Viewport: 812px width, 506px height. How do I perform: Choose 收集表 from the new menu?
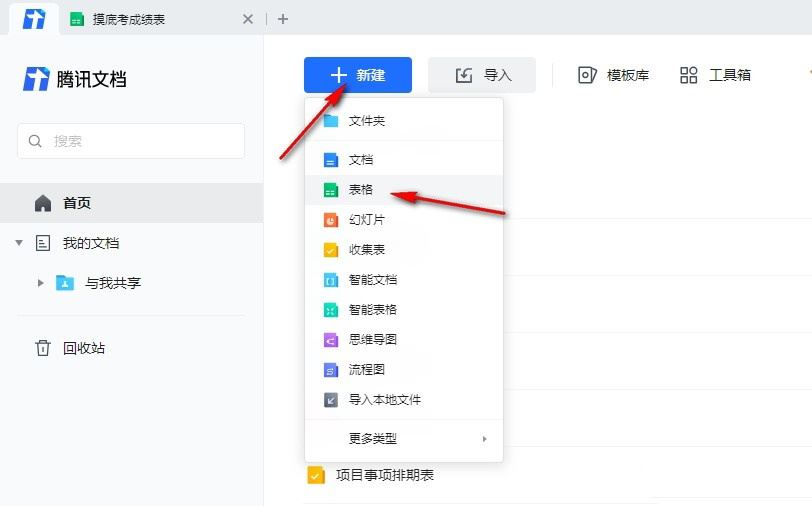[404, 250]
